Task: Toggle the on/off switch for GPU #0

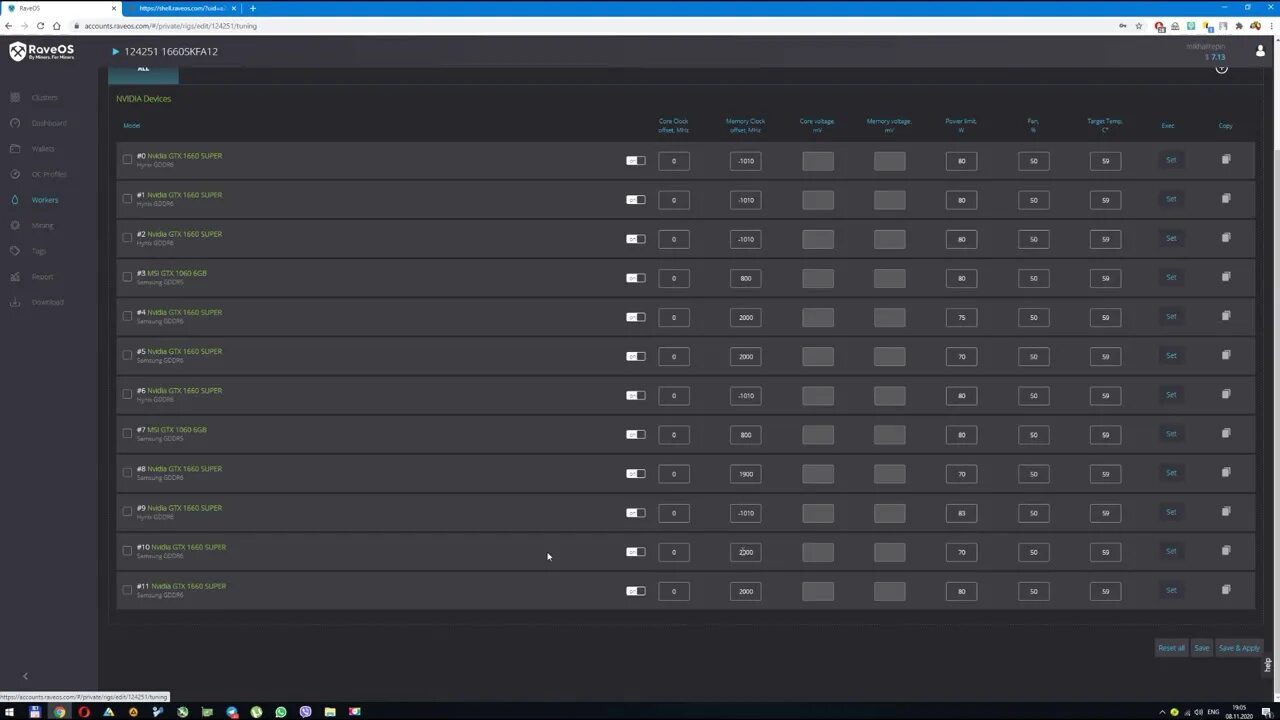Action: coord(636,160)
